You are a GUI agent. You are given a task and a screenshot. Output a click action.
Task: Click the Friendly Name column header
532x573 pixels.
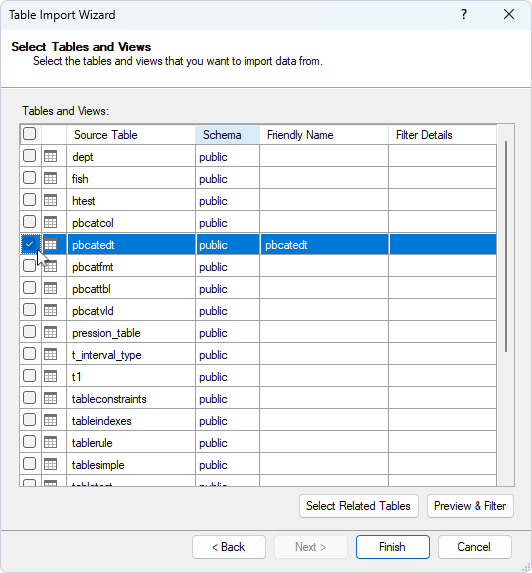tap(324, 135)
